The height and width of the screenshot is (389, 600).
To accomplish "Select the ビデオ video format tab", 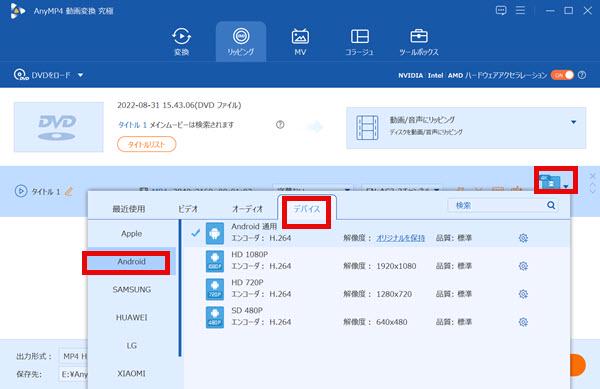I will click(x=188, y=209).
